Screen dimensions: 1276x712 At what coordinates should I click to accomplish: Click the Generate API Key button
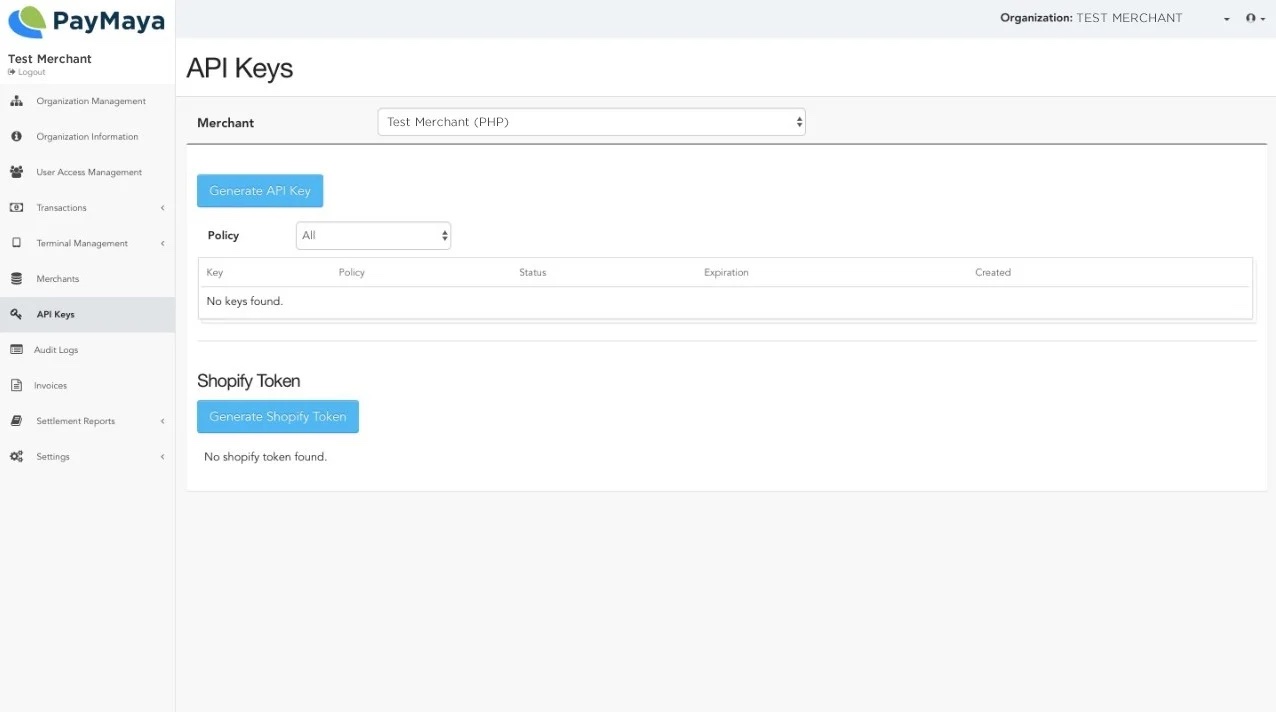(x=260, y=191)
